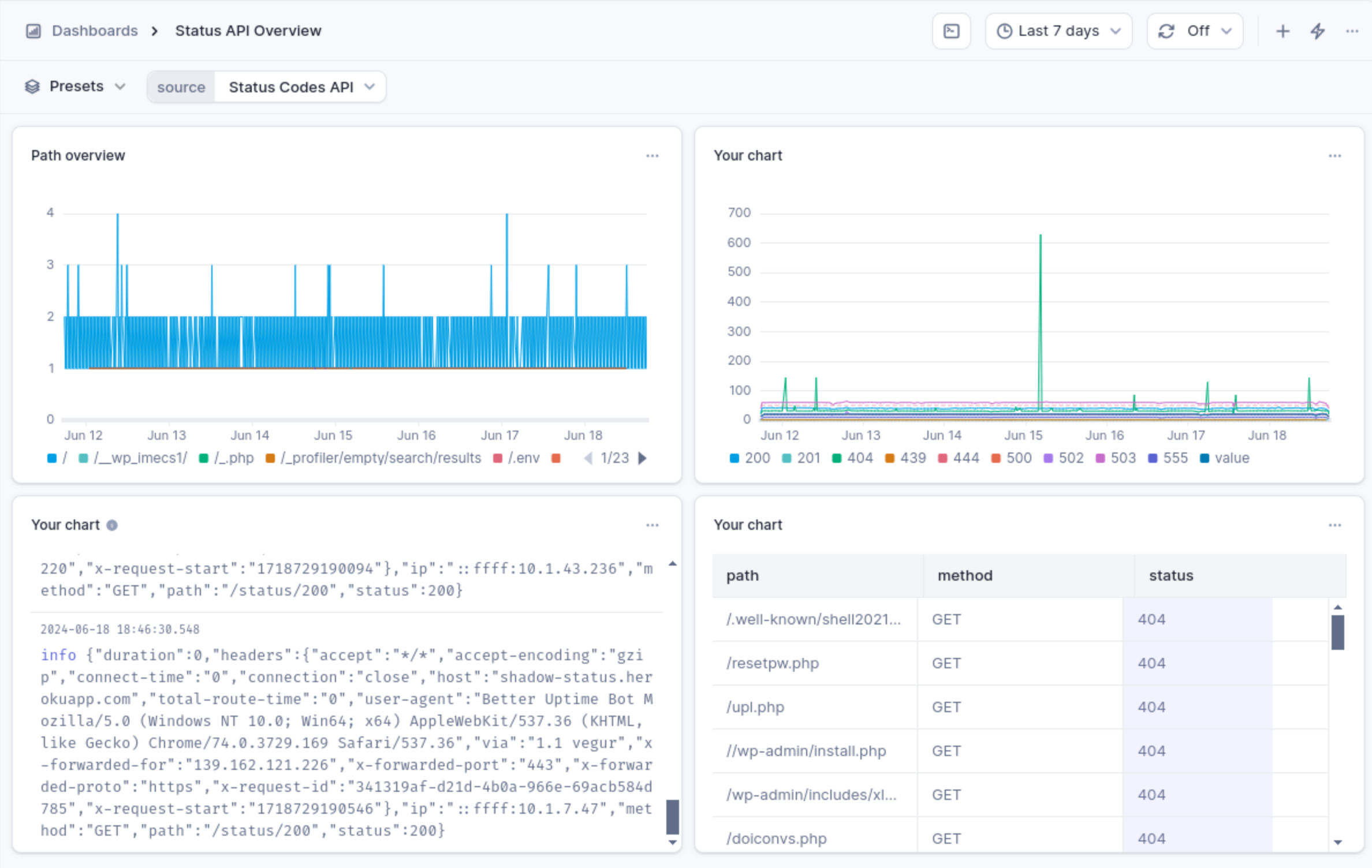
Task: Open the query console icon button
Action: click(951, 31)
